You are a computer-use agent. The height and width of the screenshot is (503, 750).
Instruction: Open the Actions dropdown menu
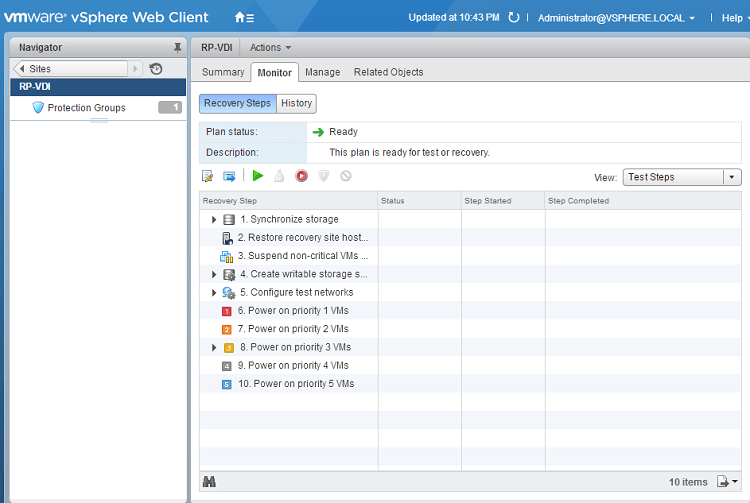tap(270, 47)
